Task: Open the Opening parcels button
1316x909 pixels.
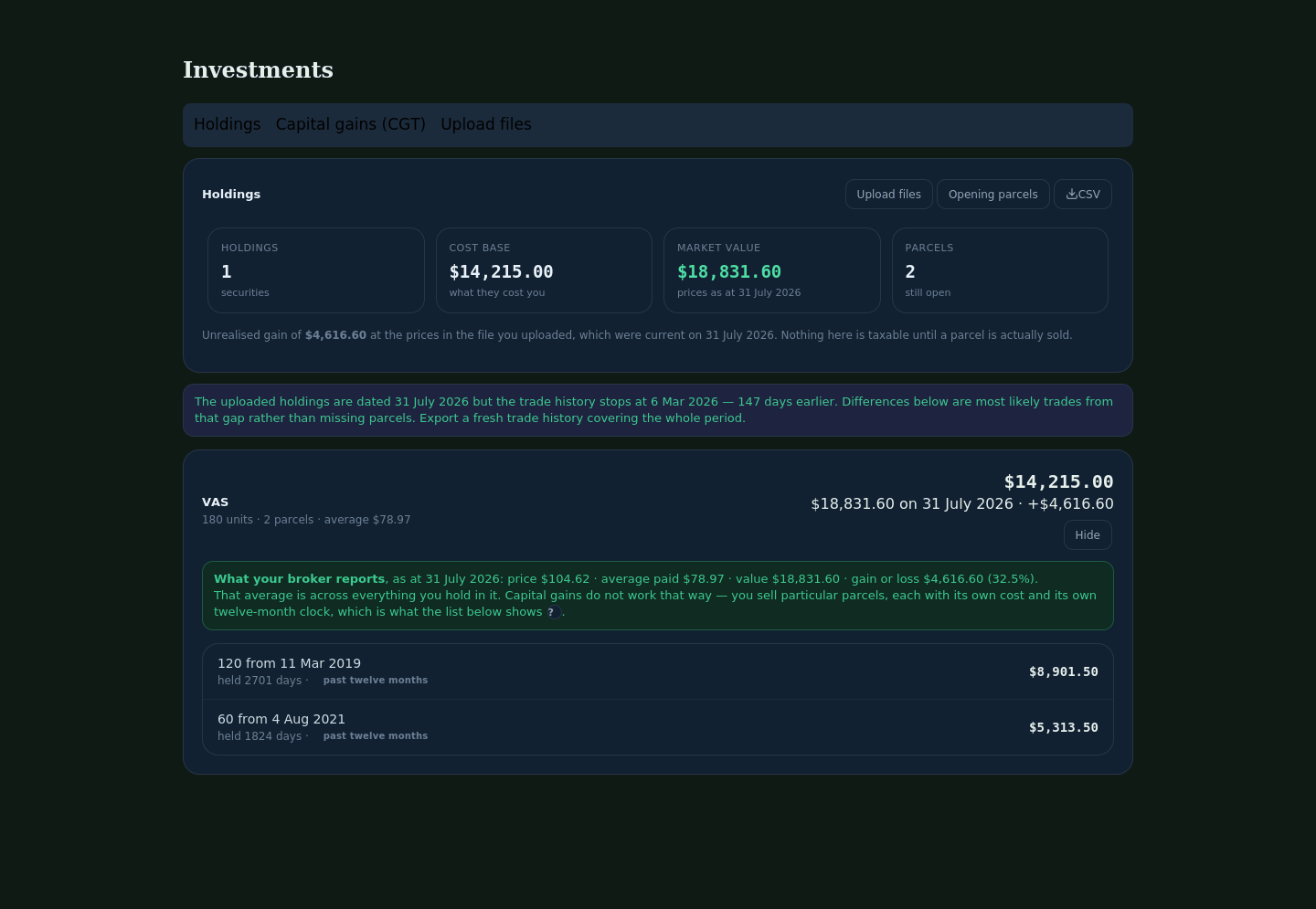Action: pos(992,195)
